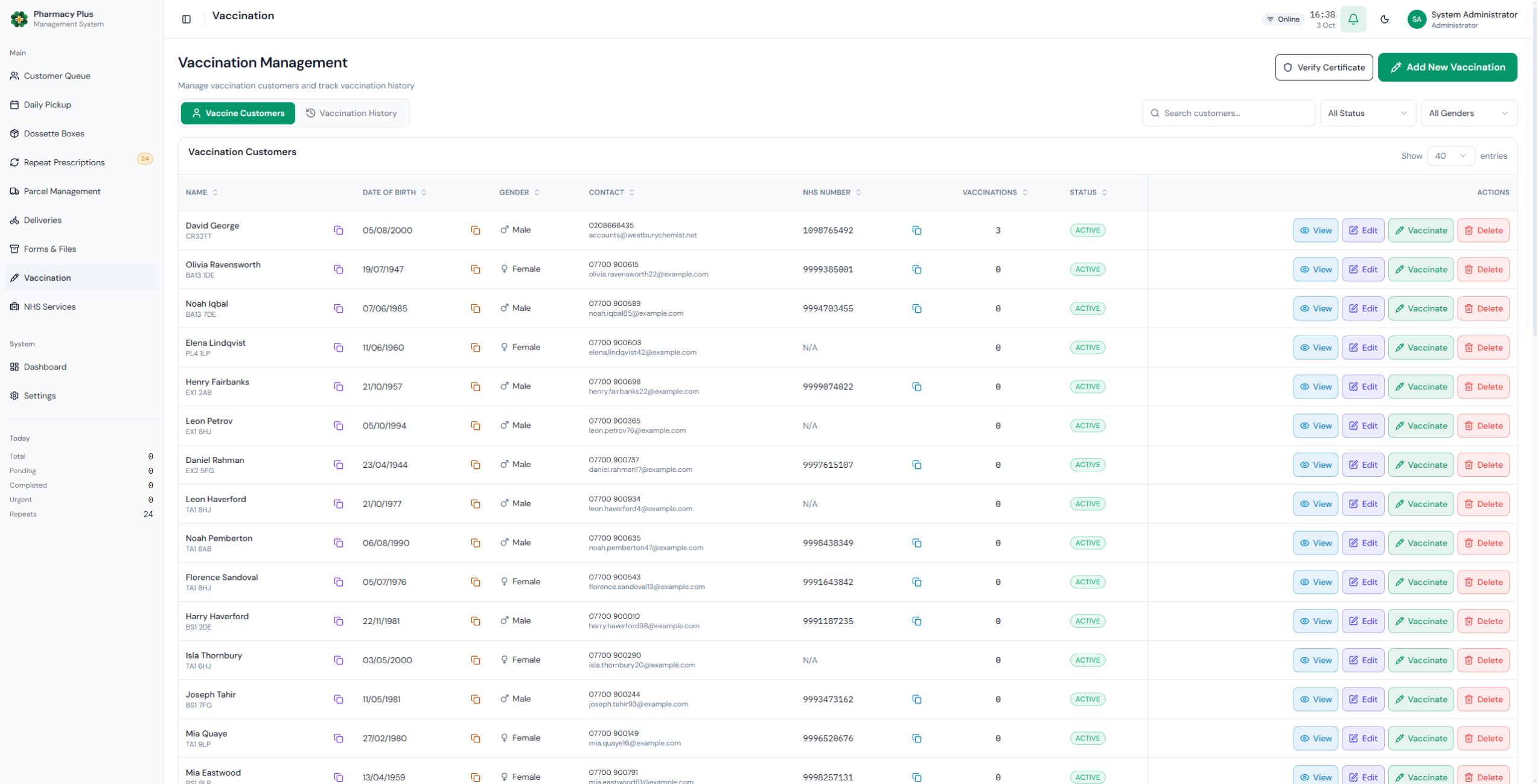Change the Show 40 entries dropdown

(x=1450, y=156)
